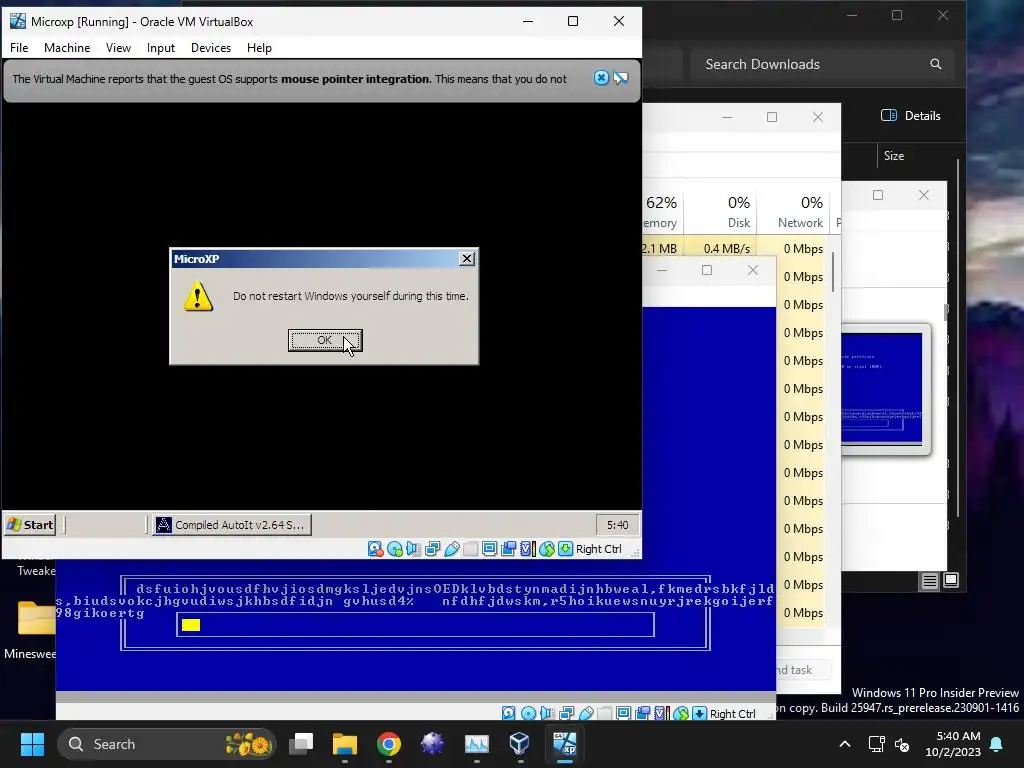Click recording icon in background VM status bar
Screen dimensions: 1024x768
[x=643, y=714]
